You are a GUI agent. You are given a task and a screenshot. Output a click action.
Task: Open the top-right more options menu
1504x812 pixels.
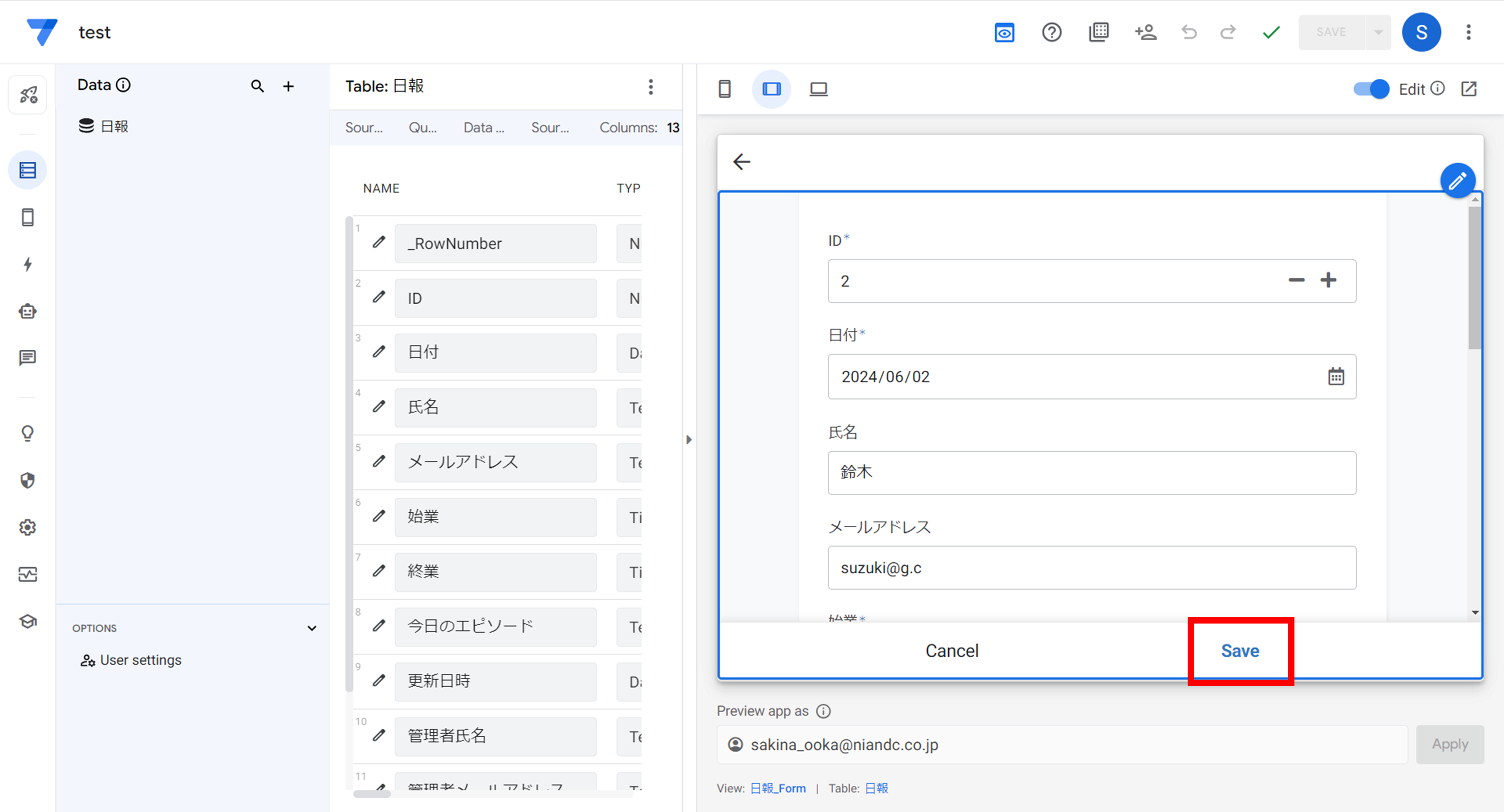point(1468,32)
